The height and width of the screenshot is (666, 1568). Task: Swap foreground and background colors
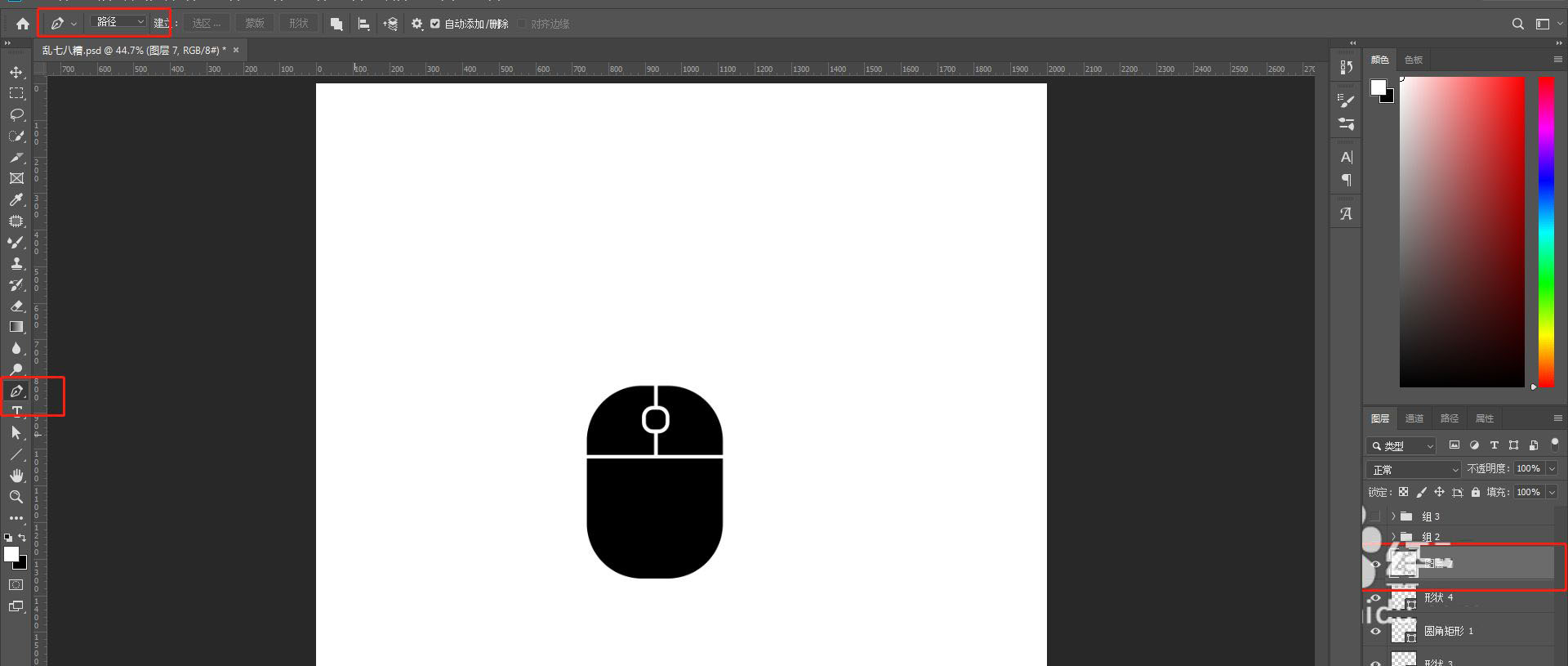coord(22,538)
